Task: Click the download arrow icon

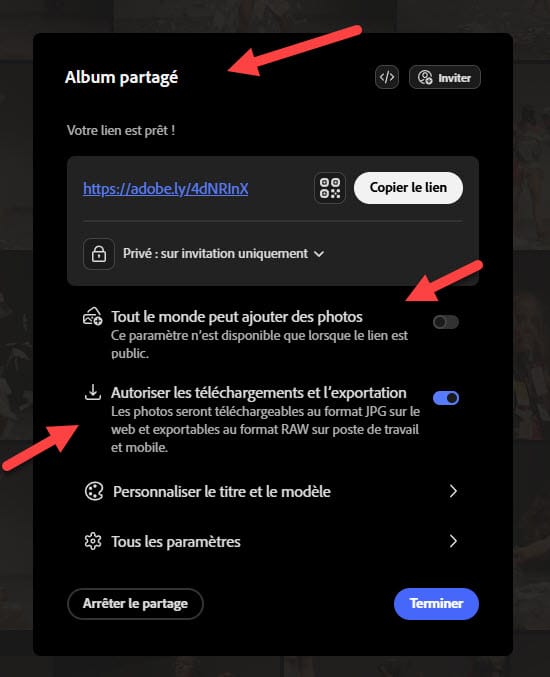Action: point(93,392)
